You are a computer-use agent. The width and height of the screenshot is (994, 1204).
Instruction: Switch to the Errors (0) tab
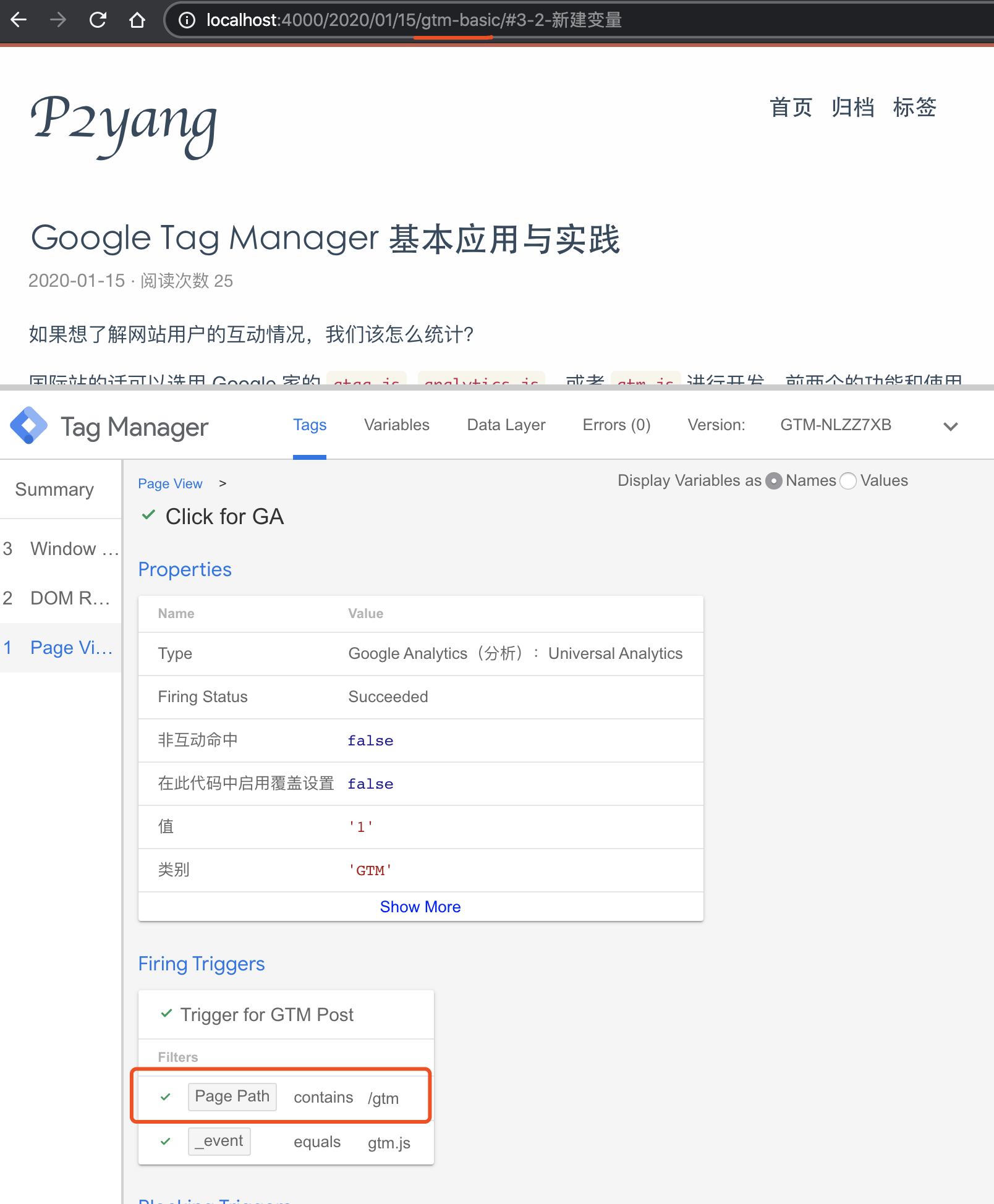point(616,425)
